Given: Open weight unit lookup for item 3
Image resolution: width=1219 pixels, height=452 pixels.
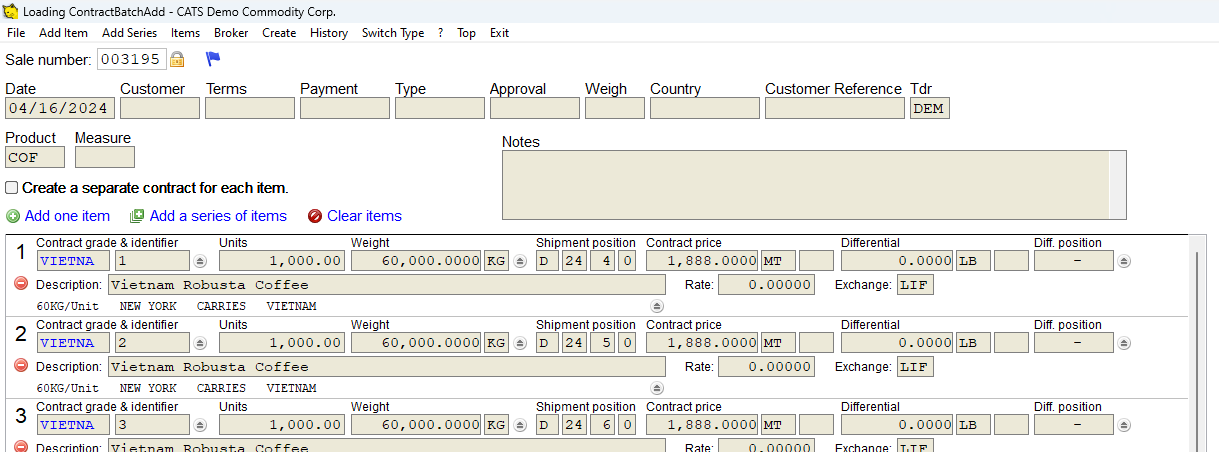Looking at the screenshot, I should coord(520,425).
